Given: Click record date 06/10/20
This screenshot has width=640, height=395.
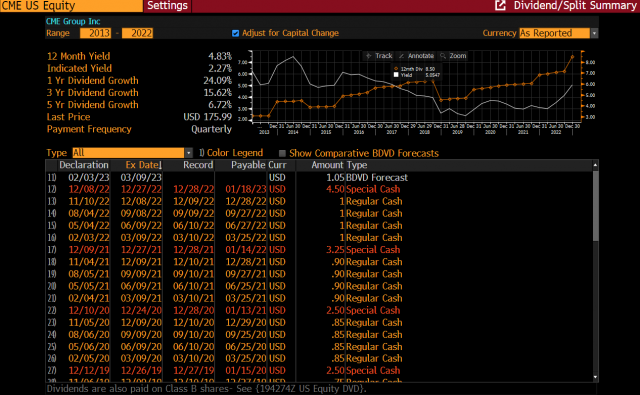Looking at the screenshot, I should point(193,347).
